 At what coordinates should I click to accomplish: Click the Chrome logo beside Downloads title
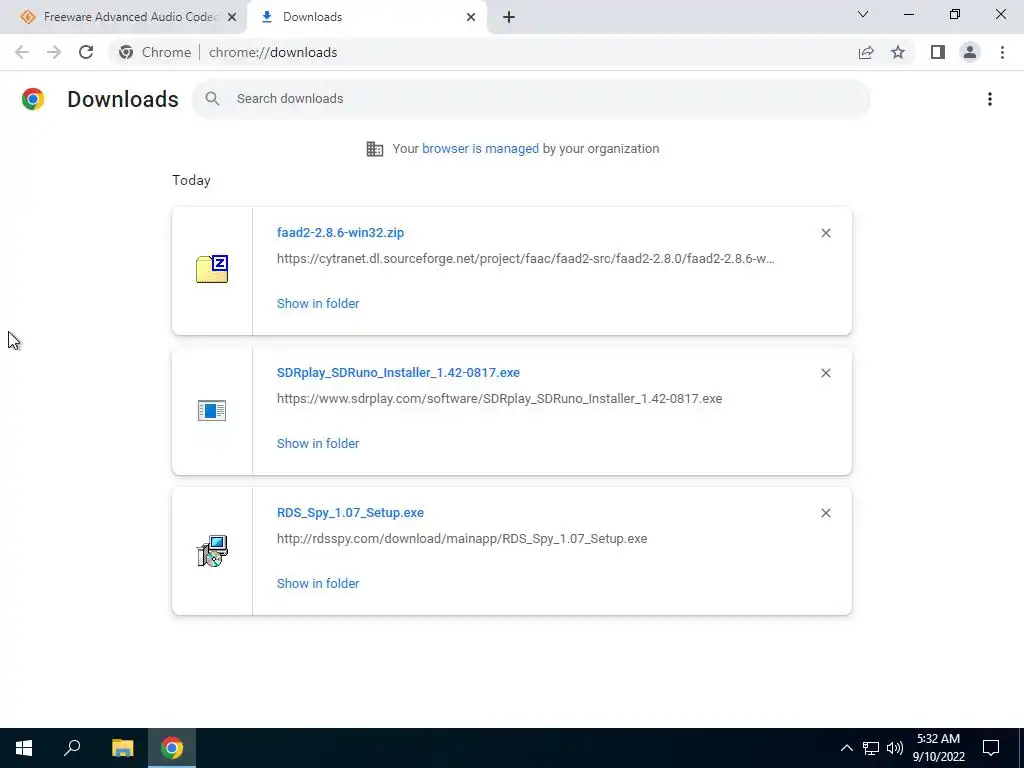(33, 99)
